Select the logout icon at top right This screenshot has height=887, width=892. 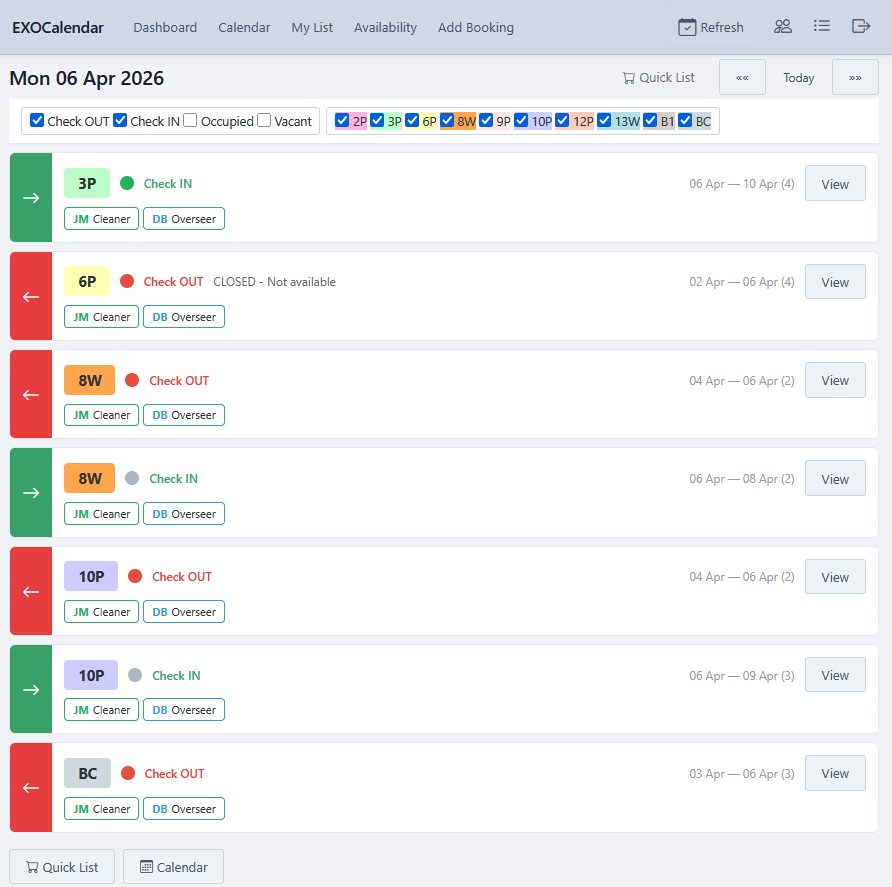pos(861,26)
